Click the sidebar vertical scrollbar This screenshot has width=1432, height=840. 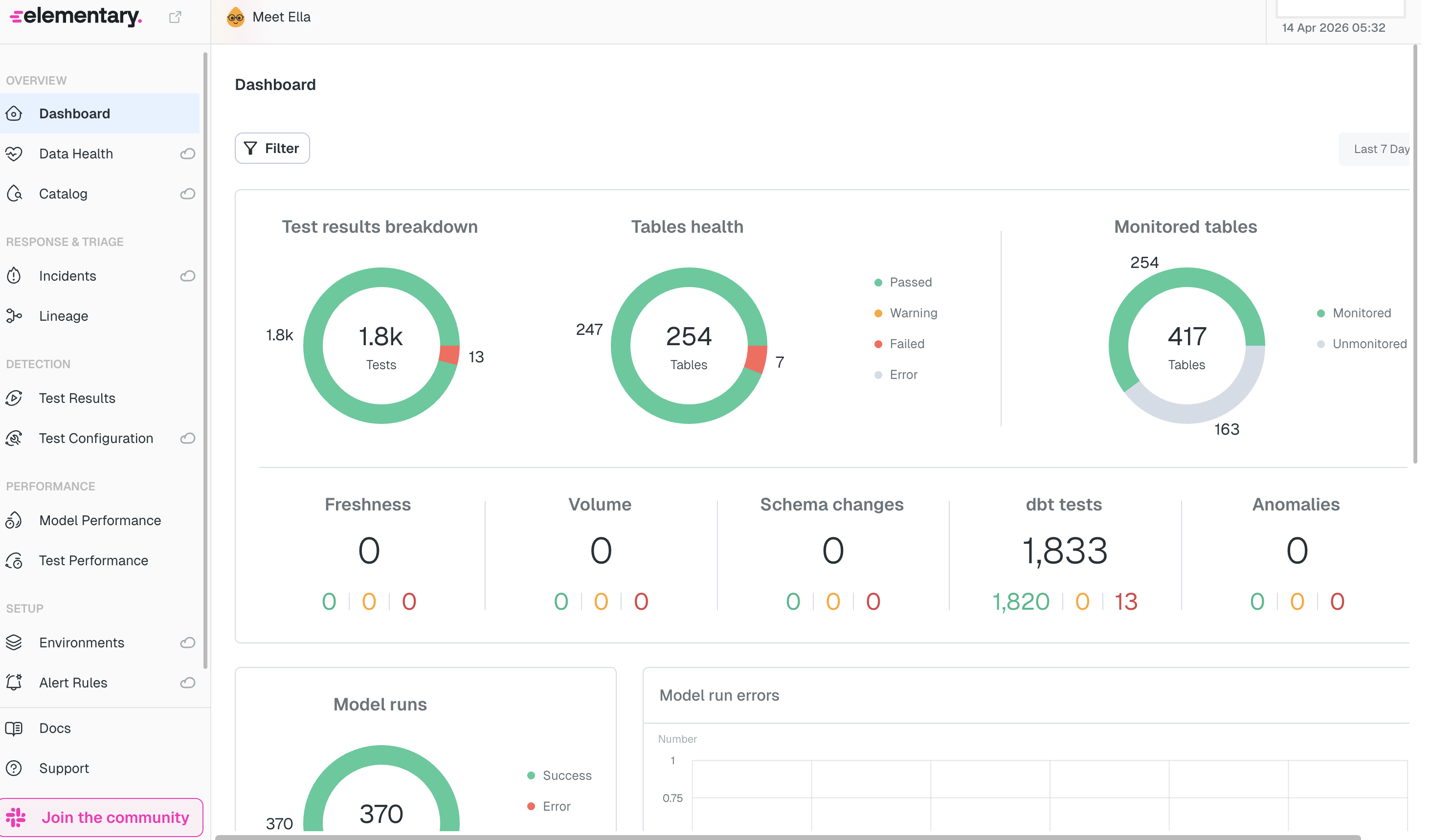click(x=205, y=360)
